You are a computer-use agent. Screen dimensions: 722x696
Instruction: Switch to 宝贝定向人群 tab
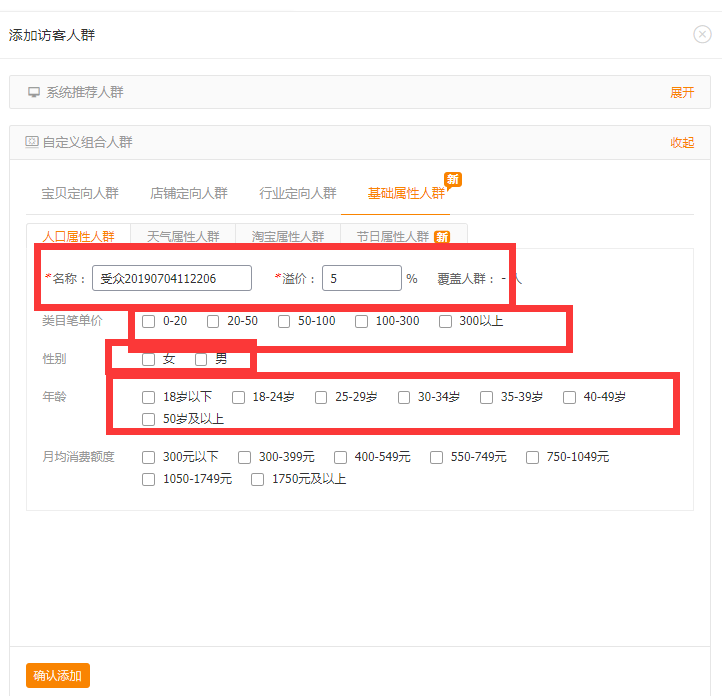(80, 194)
